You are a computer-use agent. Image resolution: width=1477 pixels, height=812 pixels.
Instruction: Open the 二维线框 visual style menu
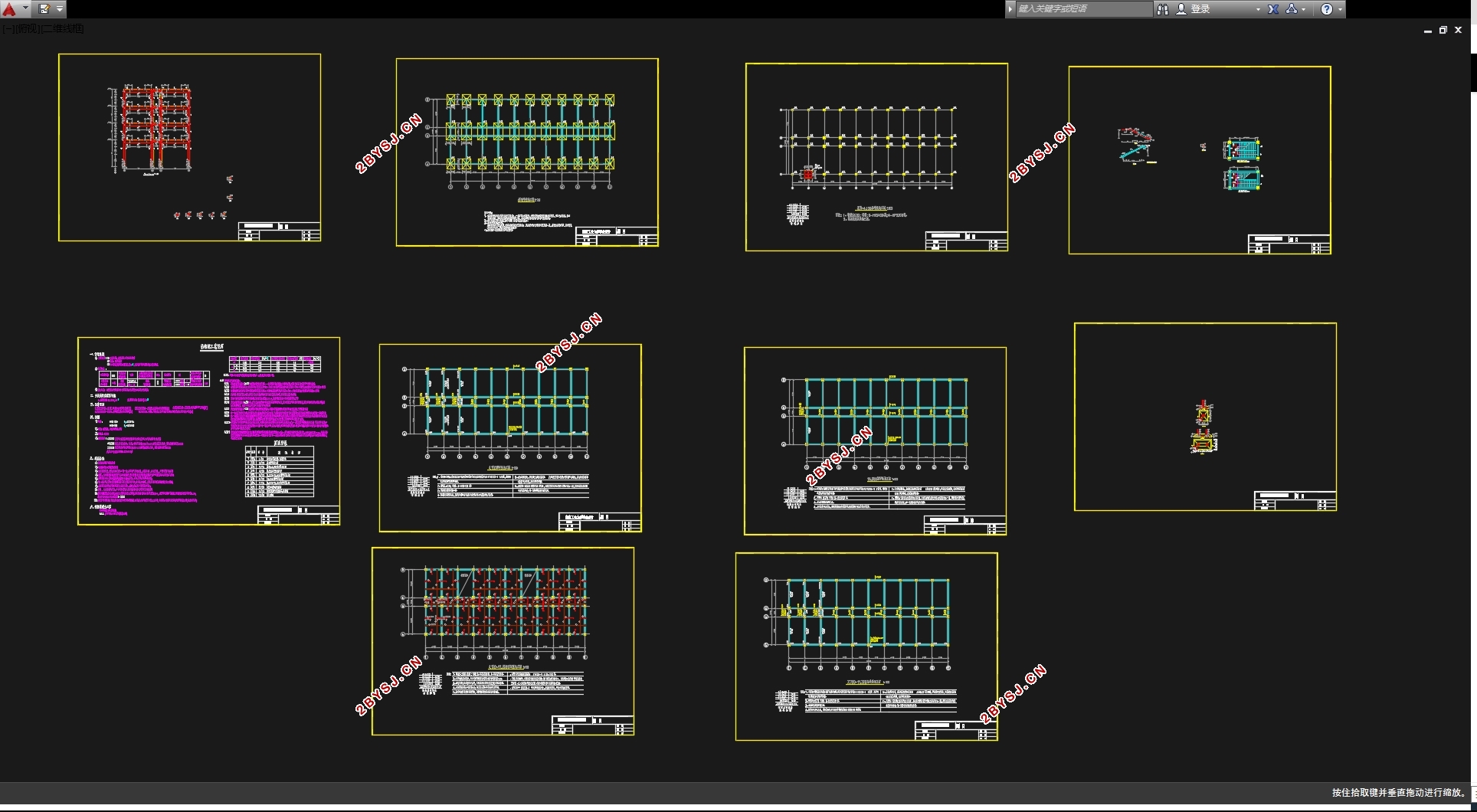click(x=63, y=29)
